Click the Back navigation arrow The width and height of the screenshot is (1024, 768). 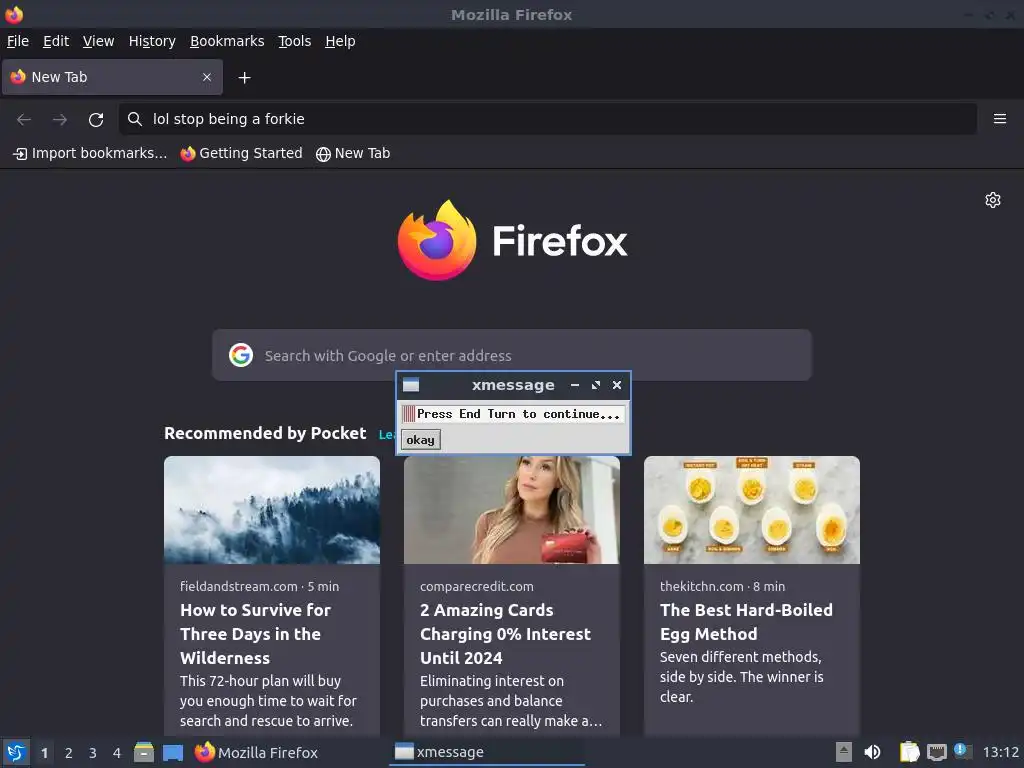click(x=24, y=119)
